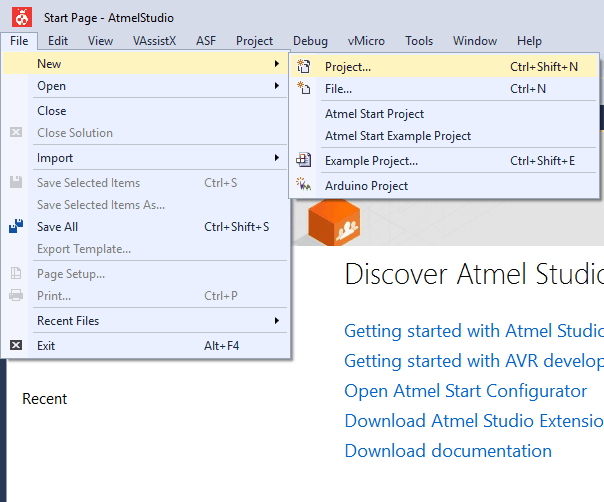
Task: Select Close Solution menu entry
Action: [146, 133]
